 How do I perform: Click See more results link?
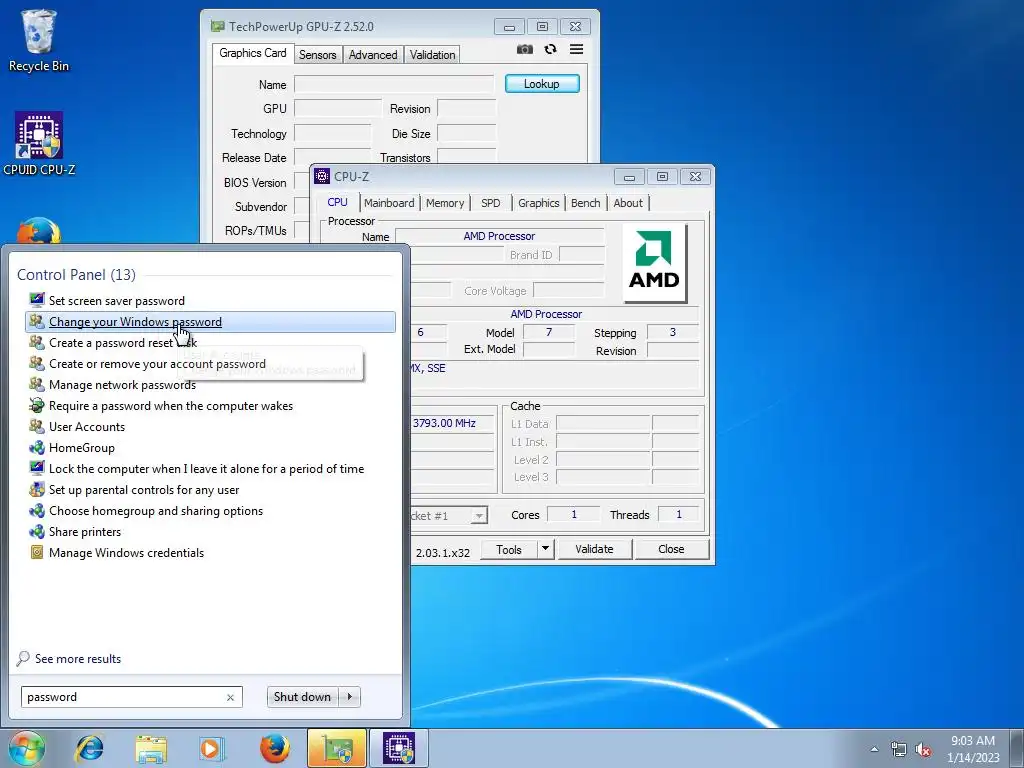coord(78,659)
